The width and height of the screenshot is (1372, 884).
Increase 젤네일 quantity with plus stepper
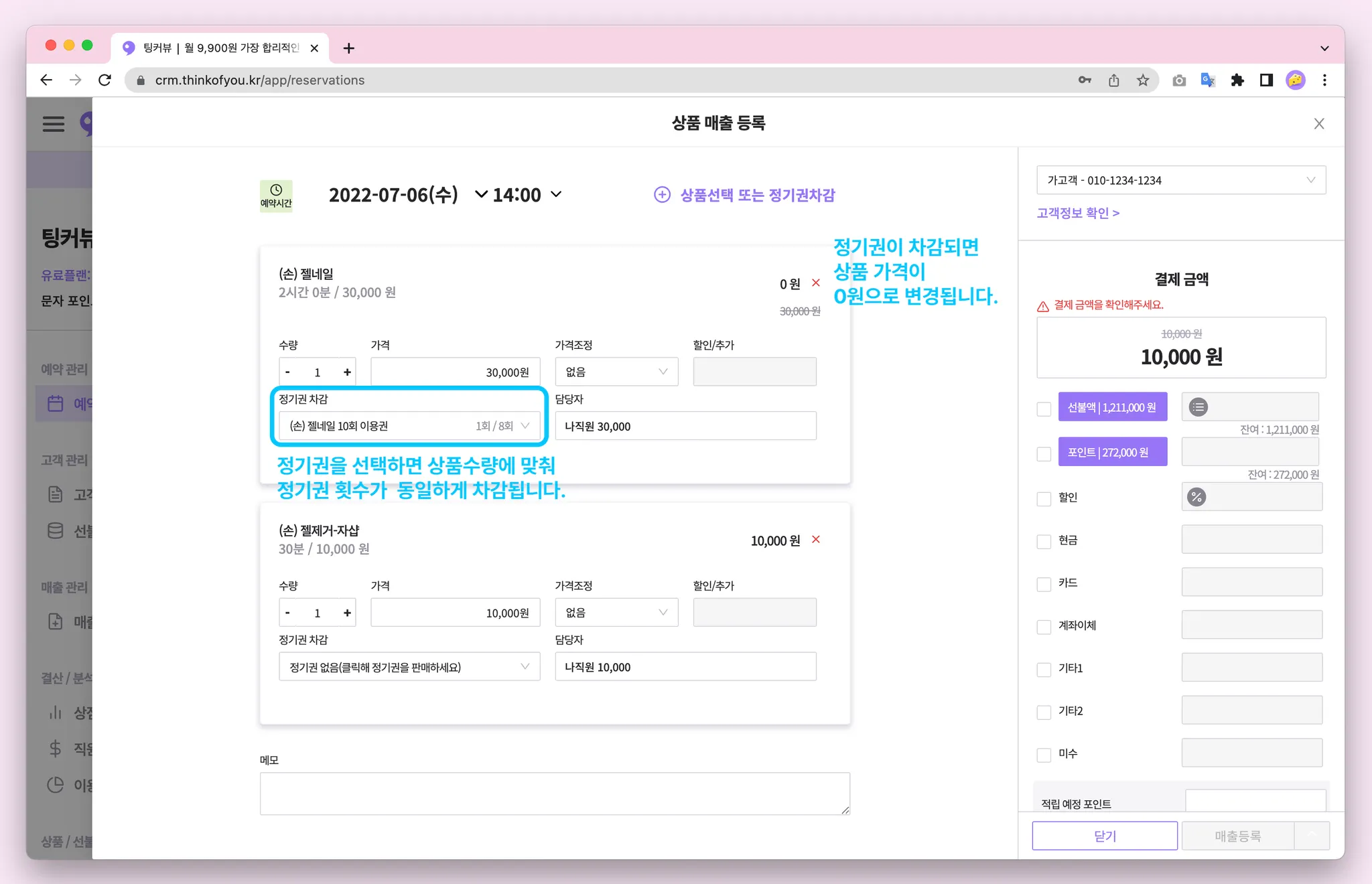tap(347, 372)
